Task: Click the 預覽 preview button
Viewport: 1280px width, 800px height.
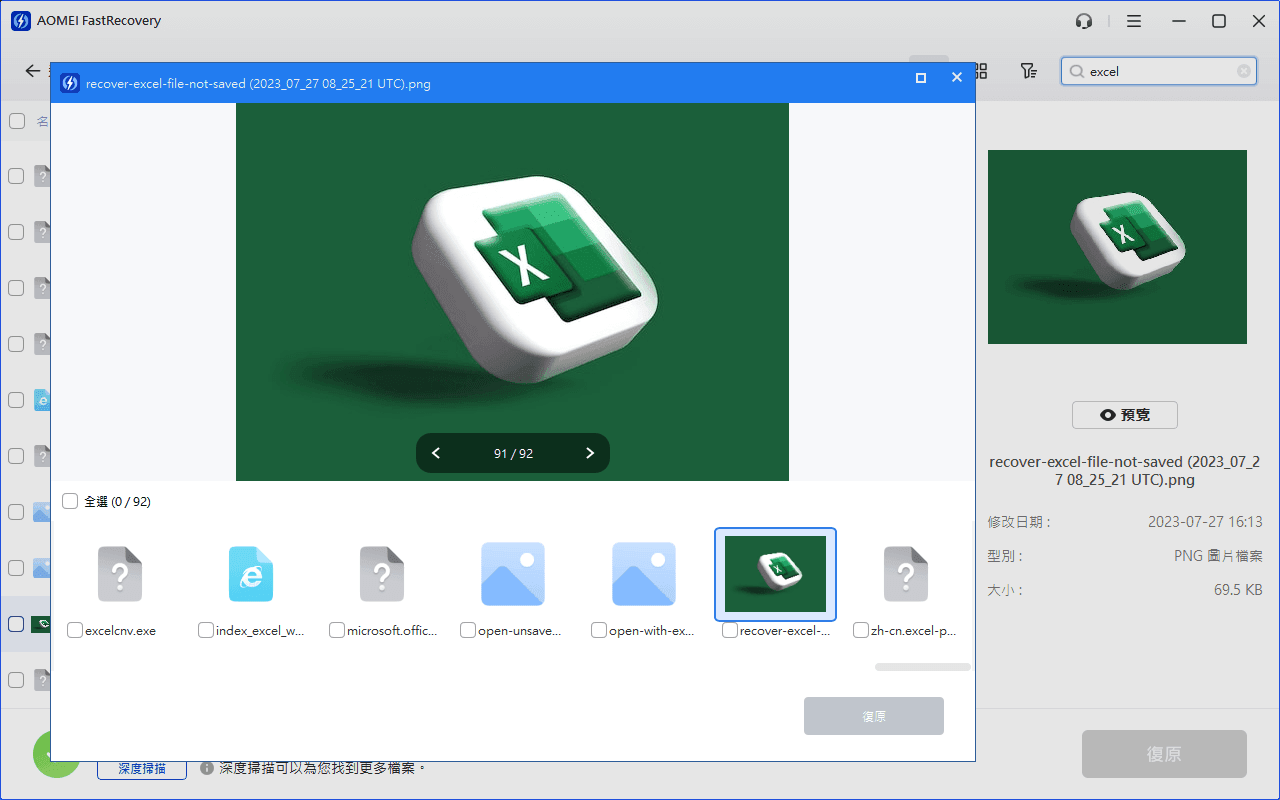Action: (x=1125, y=415)
